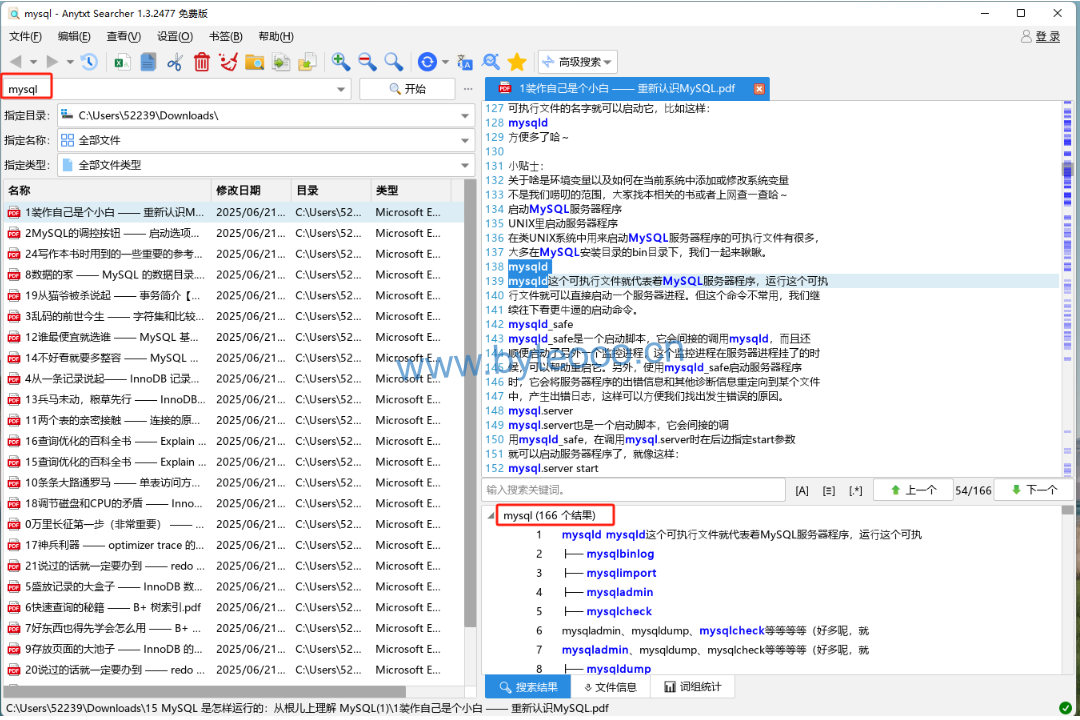This screenshot has width=1080, height=720.
Task: Open the 文件(F) menu
Action: tap(25, 37)
